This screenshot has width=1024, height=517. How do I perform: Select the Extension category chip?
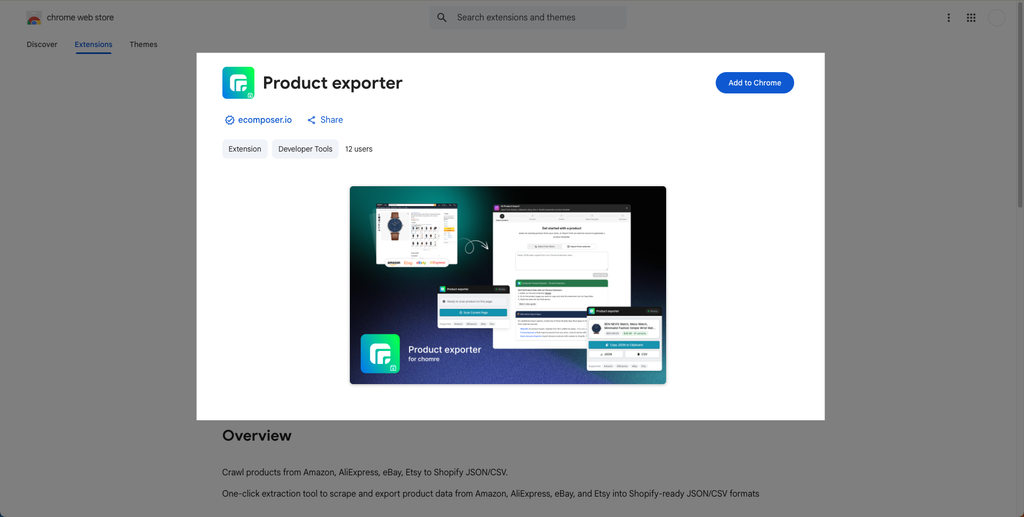[x=245, y=149]
